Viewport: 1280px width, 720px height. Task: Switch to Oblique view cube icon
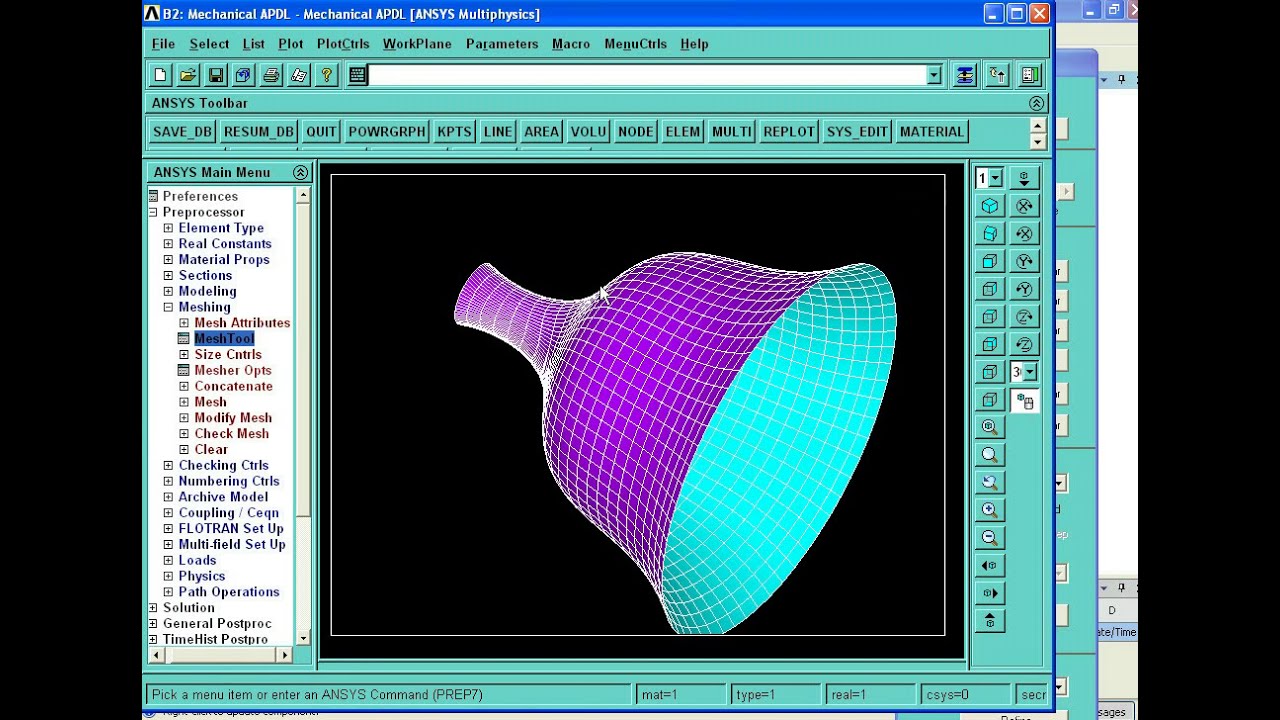pos(990,233)
